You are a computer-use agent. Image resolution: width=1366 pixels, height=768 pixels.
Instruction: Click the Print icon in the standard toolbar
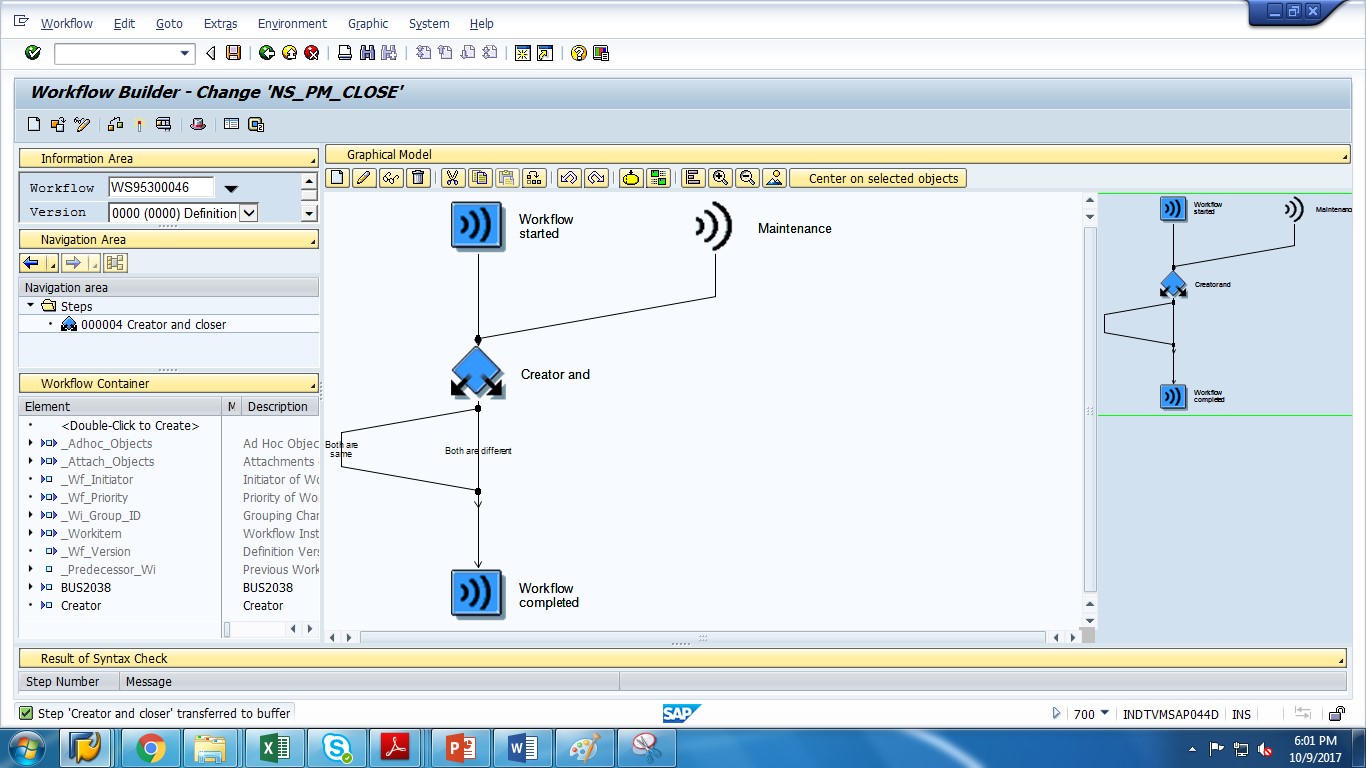[x=342, y=53]
